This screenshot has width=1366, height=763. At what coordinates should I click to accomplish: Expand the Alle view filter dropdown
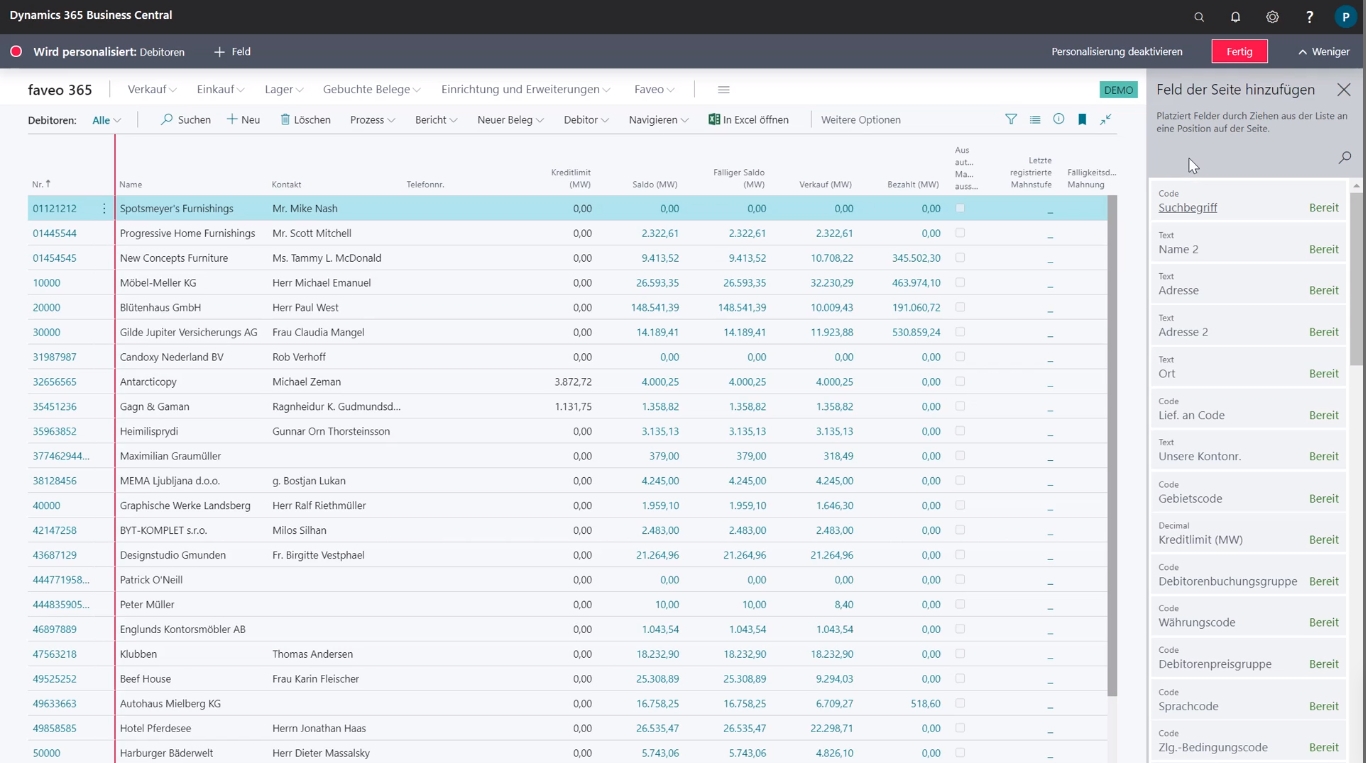click(106, 120)
